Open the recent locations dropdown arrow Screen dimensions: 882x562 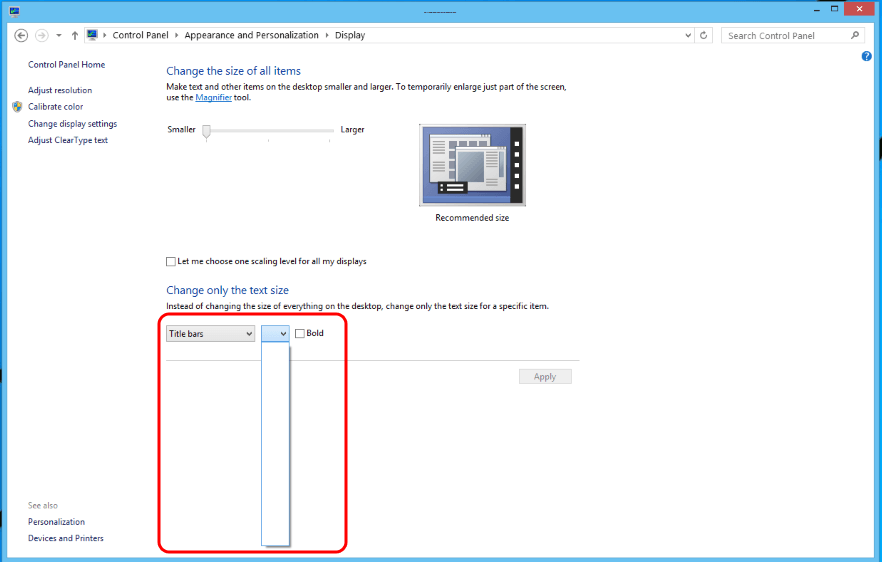[59, 35]
